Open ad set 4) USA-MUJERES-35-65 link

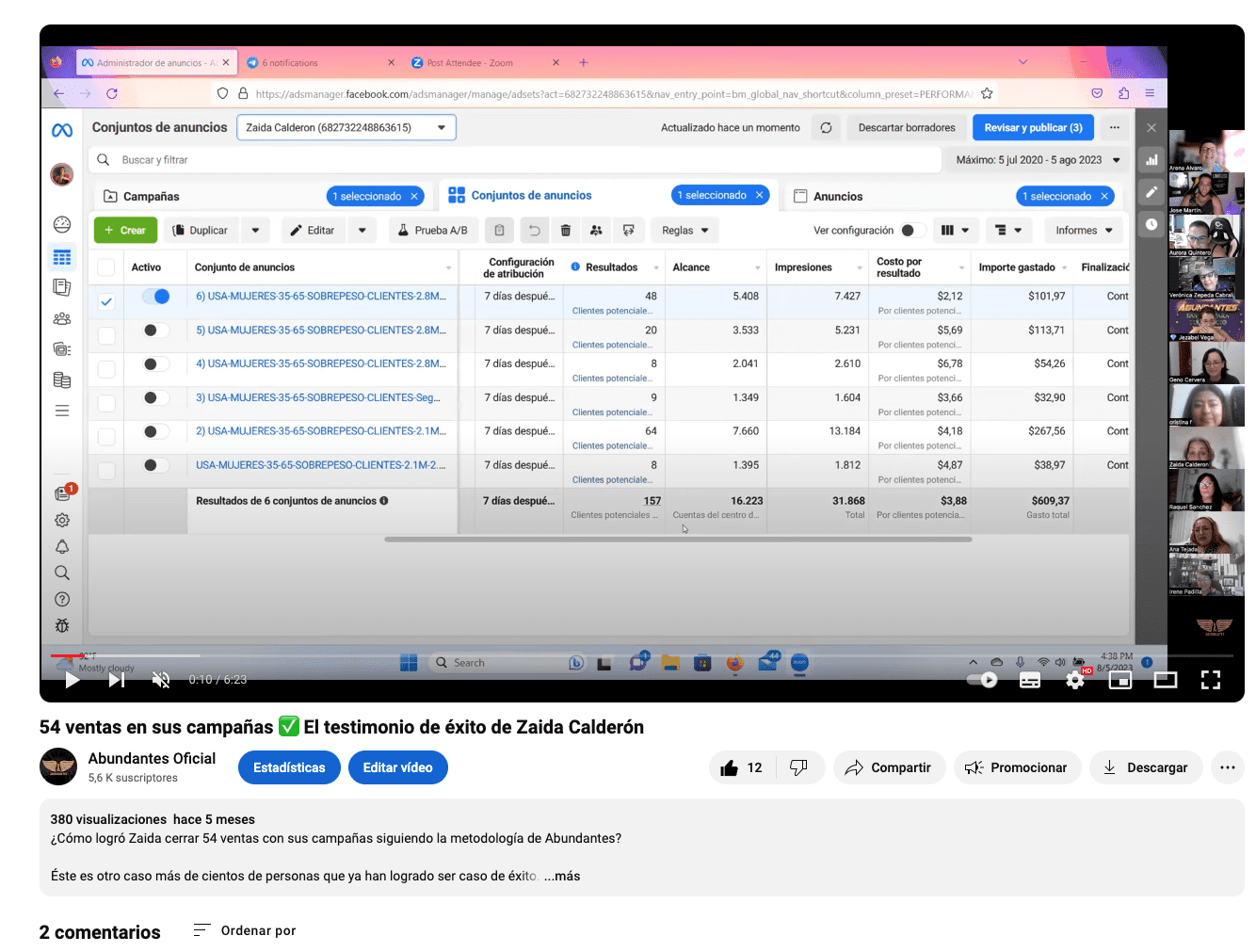click(321, 363)
